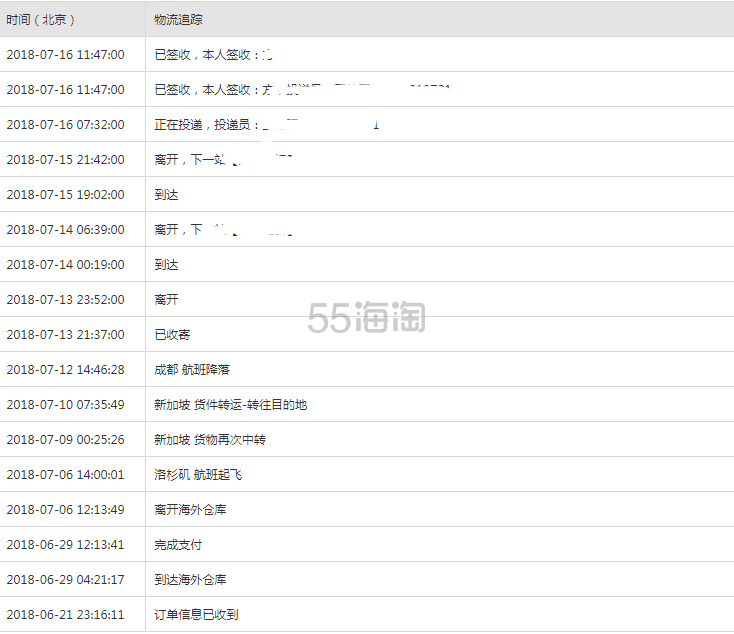Screen dimensions: 734x634
Task: Click 到达 entry dated 2018-07-14 00:19
Action: [167, 265]
